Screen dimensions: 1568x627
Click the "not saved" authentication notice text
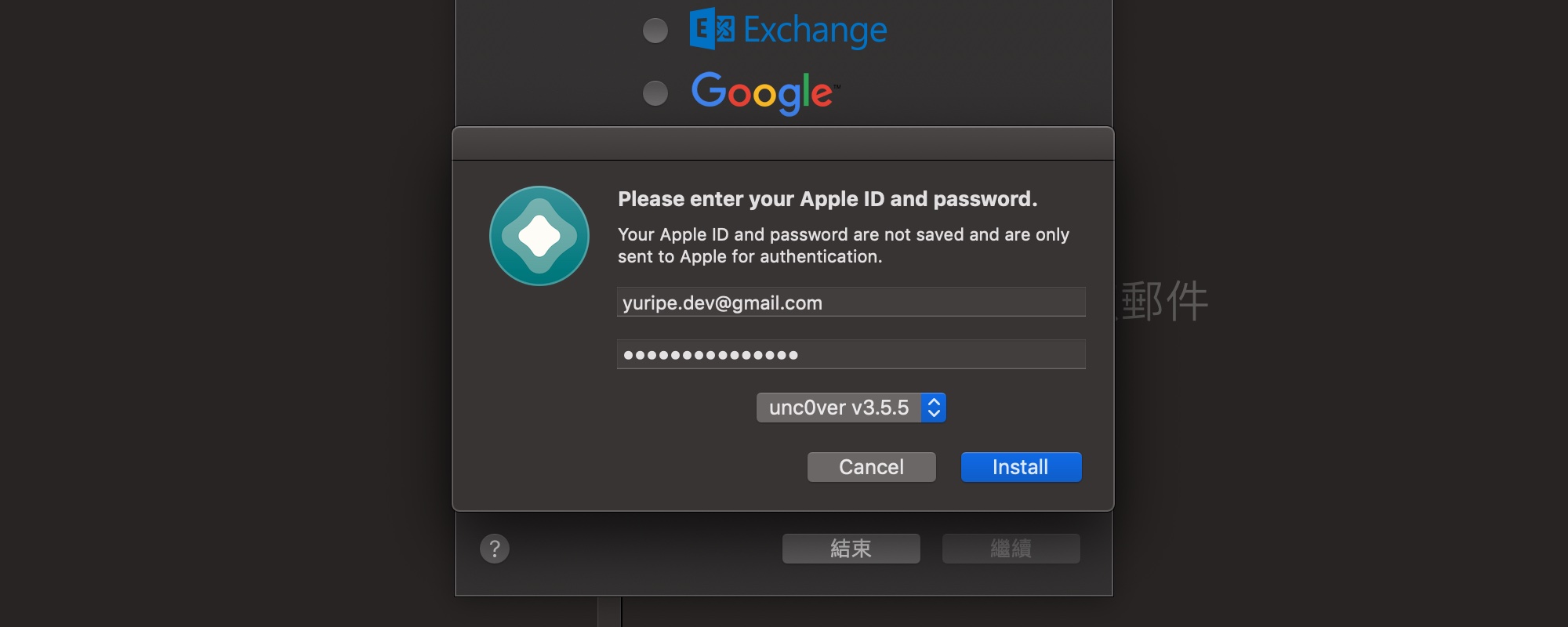(843, 245)
